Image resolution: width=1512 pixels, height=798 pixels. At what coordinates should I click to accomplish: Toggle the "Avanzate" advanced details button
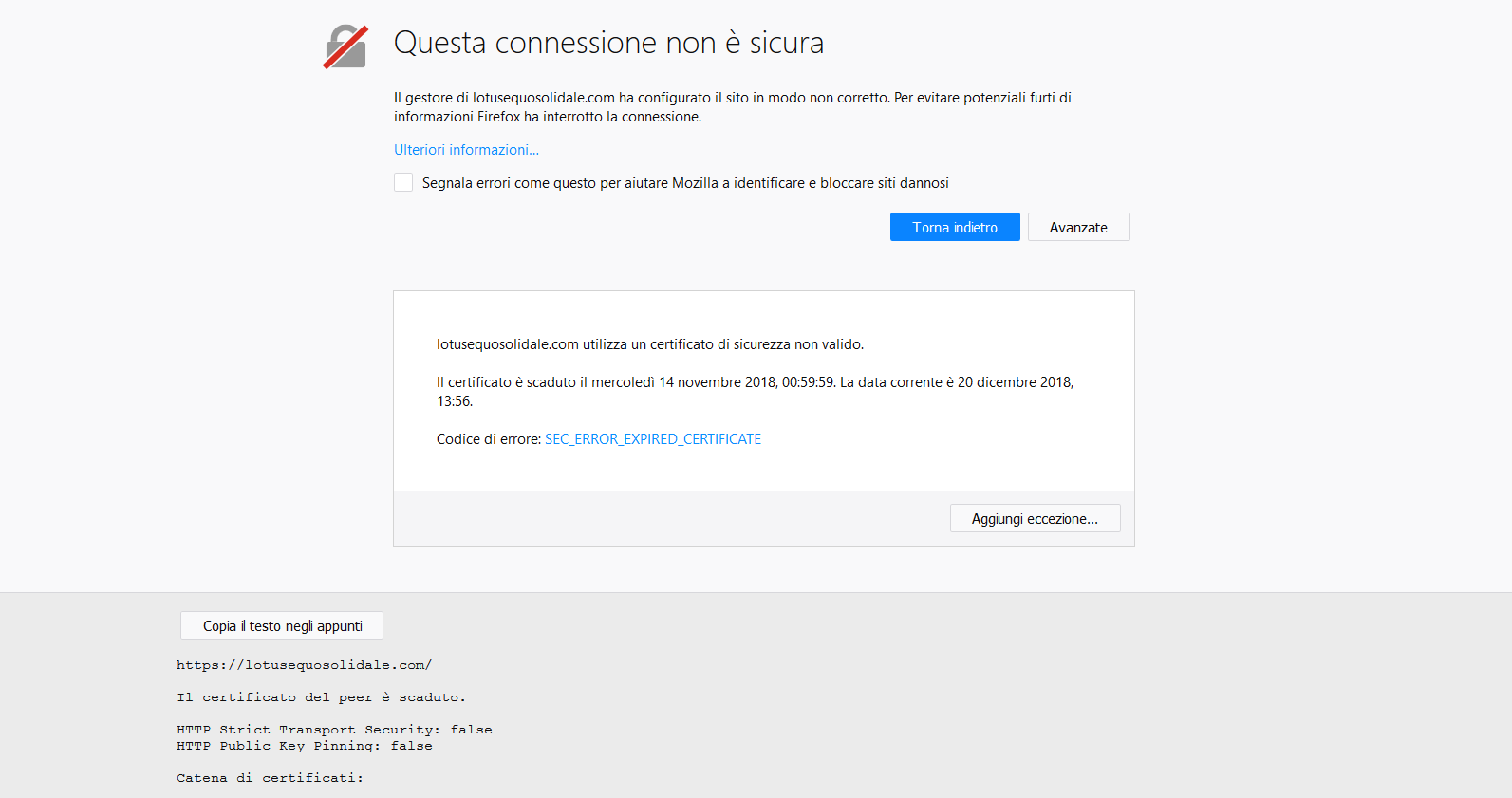click(1078, 227)
